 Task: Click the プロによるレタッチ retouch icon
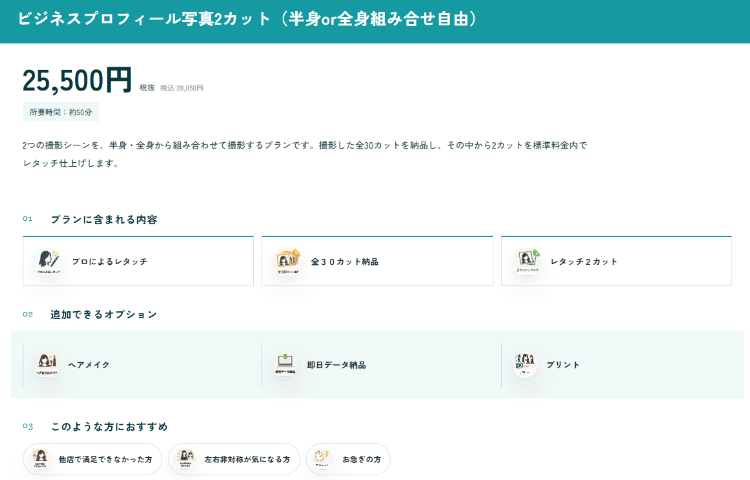click(x=48, y=261)
